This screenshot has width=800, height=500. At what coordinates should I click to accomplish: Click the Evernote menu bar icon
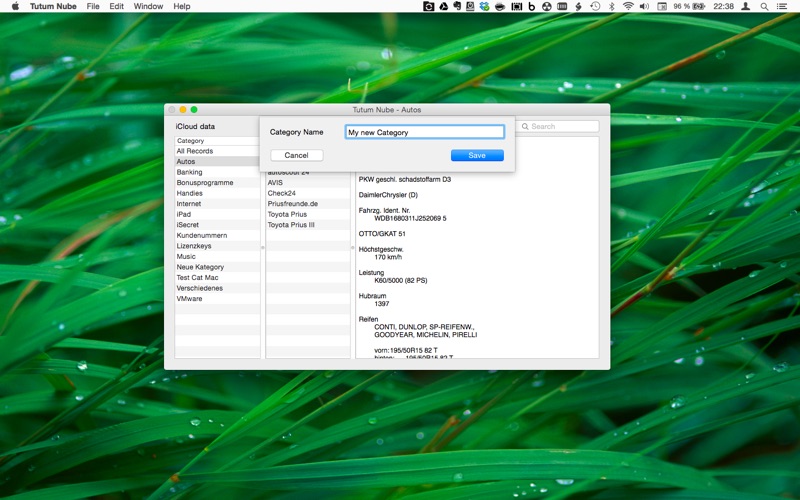(457, 6)
